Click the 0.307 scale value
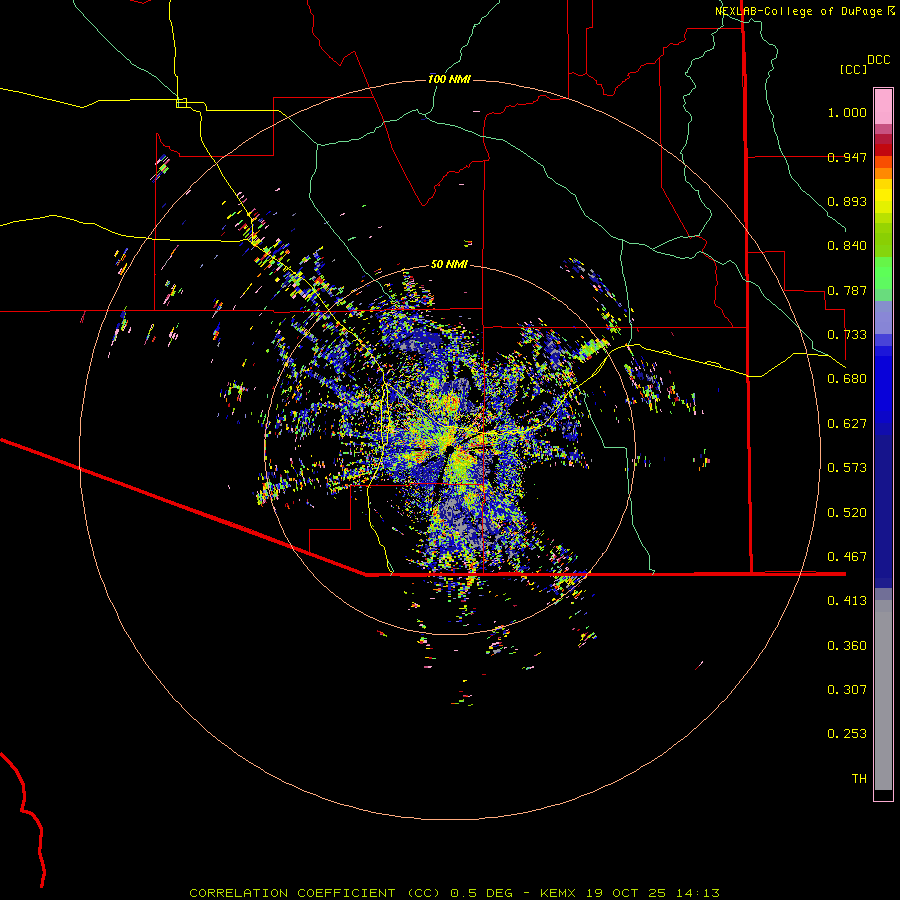Viewport: 900px width, 900px height. 847,690
